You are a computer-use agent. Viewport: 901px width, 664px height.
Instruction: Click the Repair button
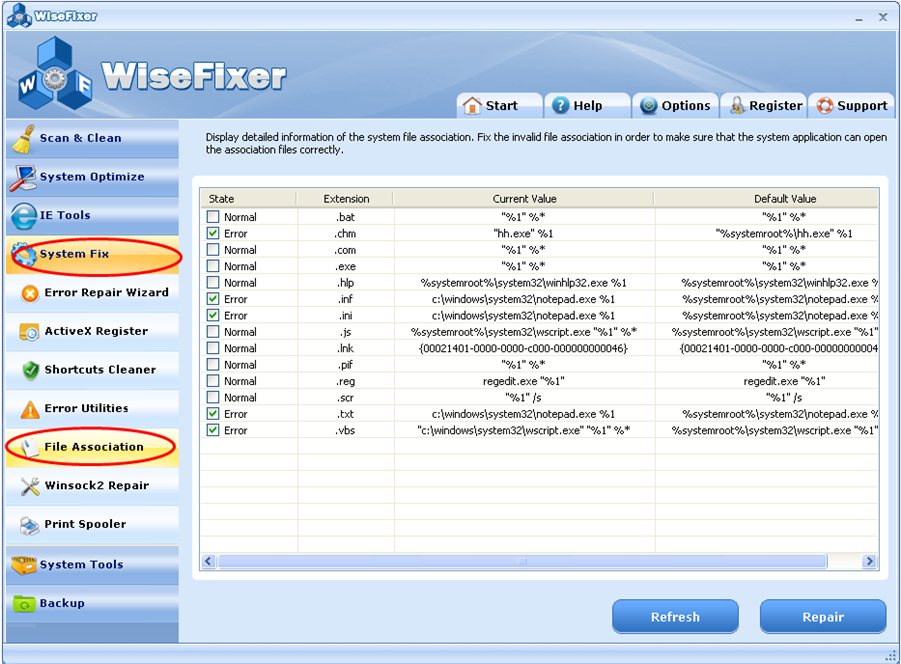(x=823, y=617)
